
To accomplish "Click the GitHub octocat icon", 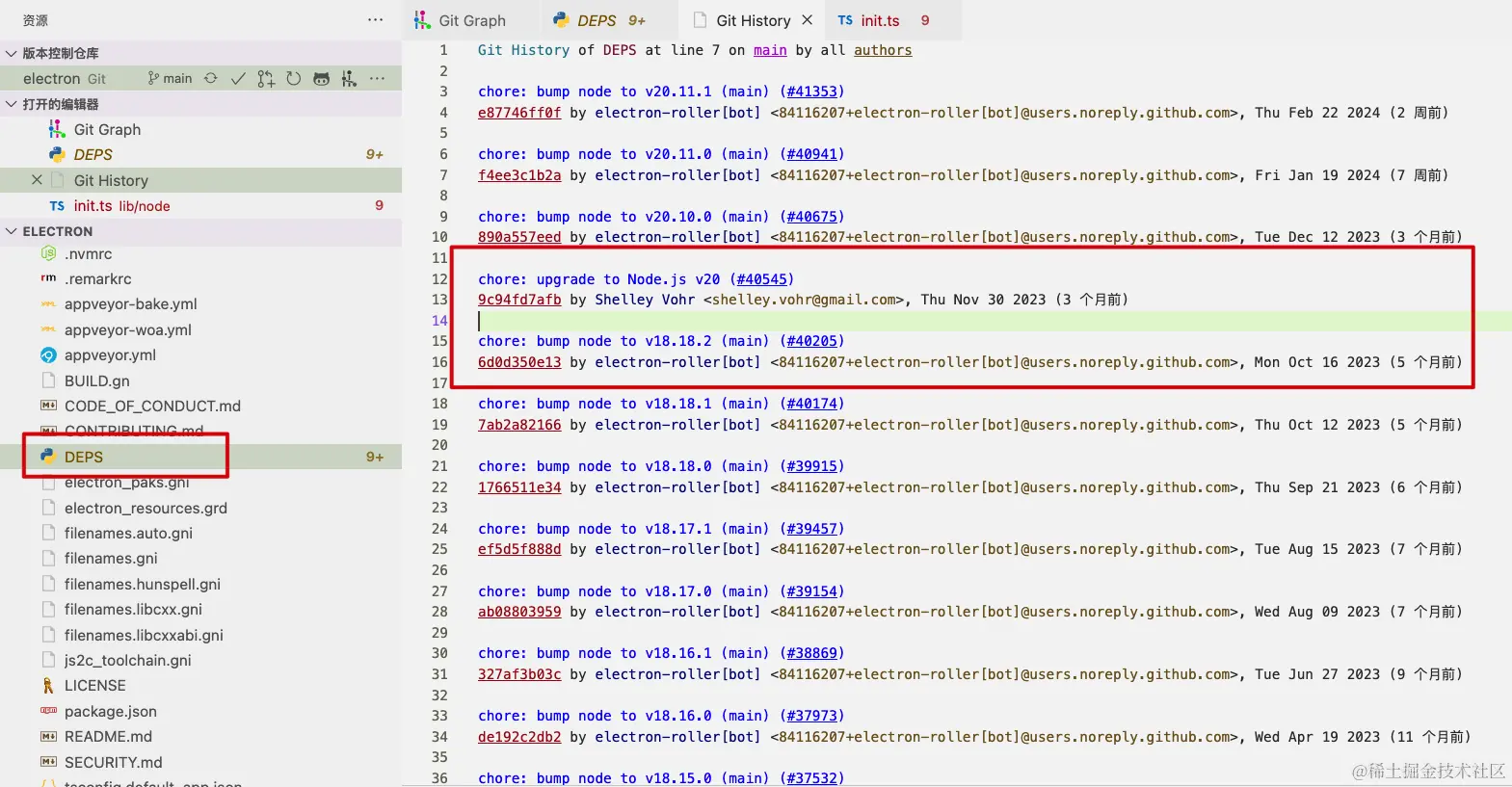I will (x=322, y=78).
